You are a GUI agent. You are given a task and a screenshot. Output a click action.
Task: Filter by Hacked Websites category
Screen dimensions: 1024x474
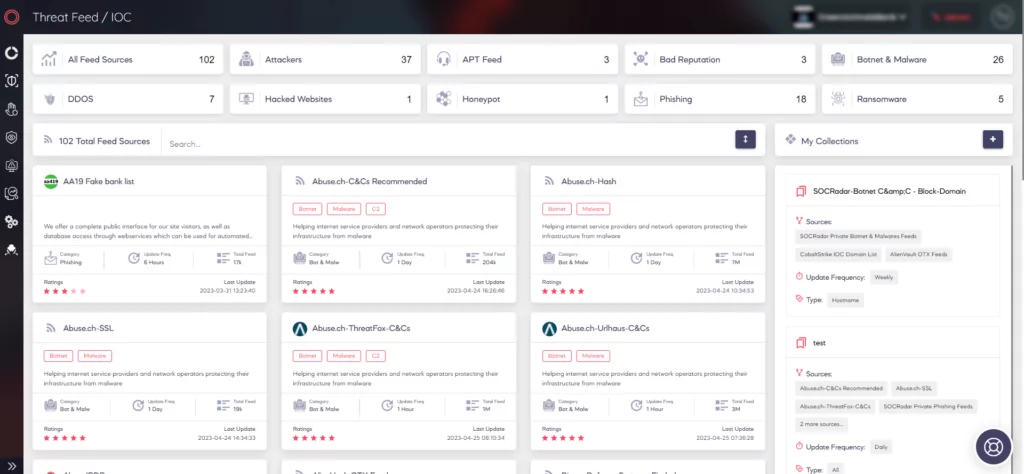tap(325, 99)
